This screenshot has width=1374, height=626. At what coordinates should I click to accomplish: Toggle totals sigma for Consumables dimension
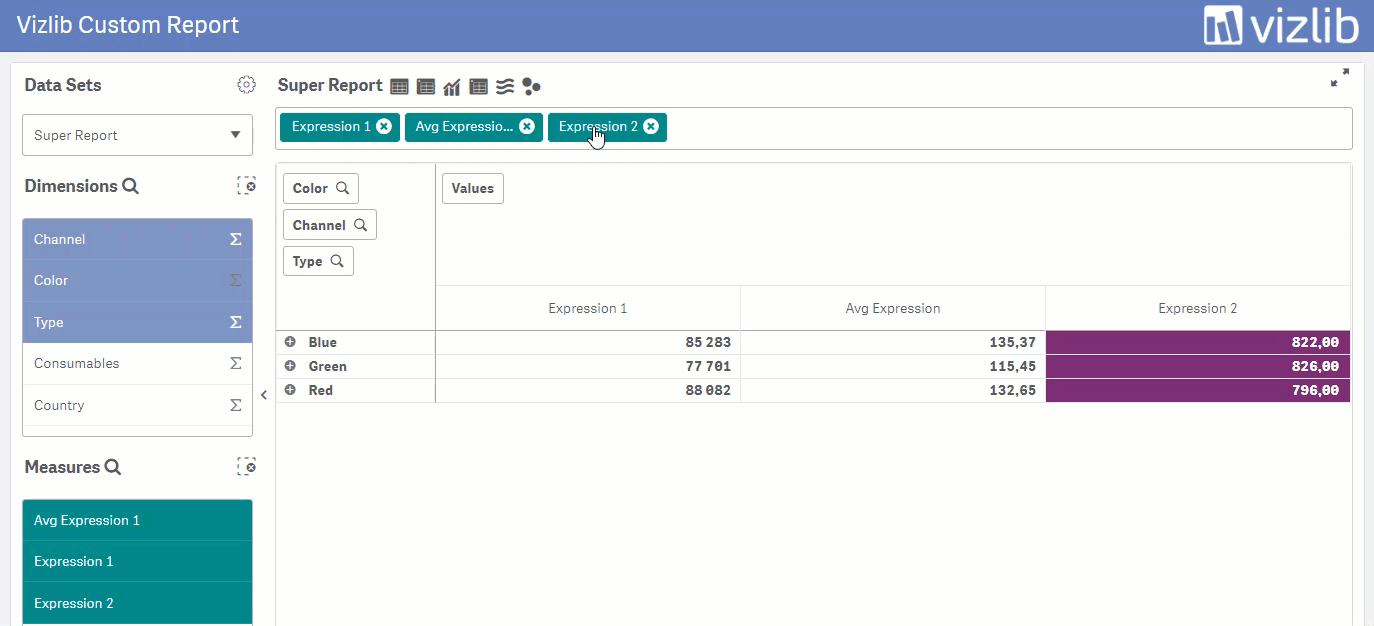236,364
